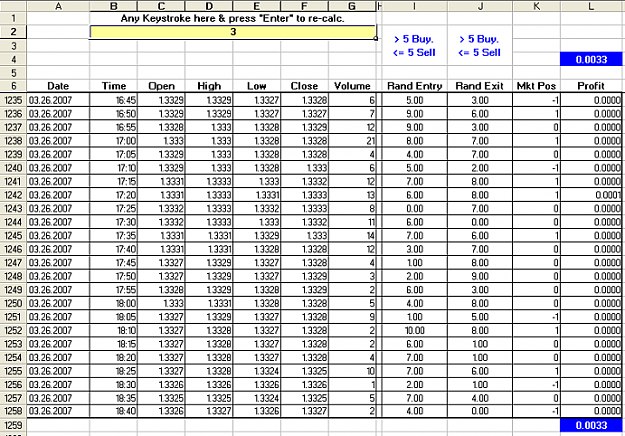Screen dimensions: 625x436
Task: Select column C header
Action: [x=161, y=6]
